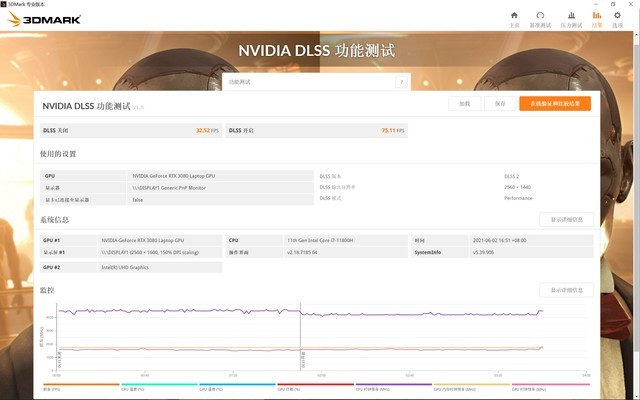Click the 保存 save button
Screen dimensions: 640x400
(500, 104)
